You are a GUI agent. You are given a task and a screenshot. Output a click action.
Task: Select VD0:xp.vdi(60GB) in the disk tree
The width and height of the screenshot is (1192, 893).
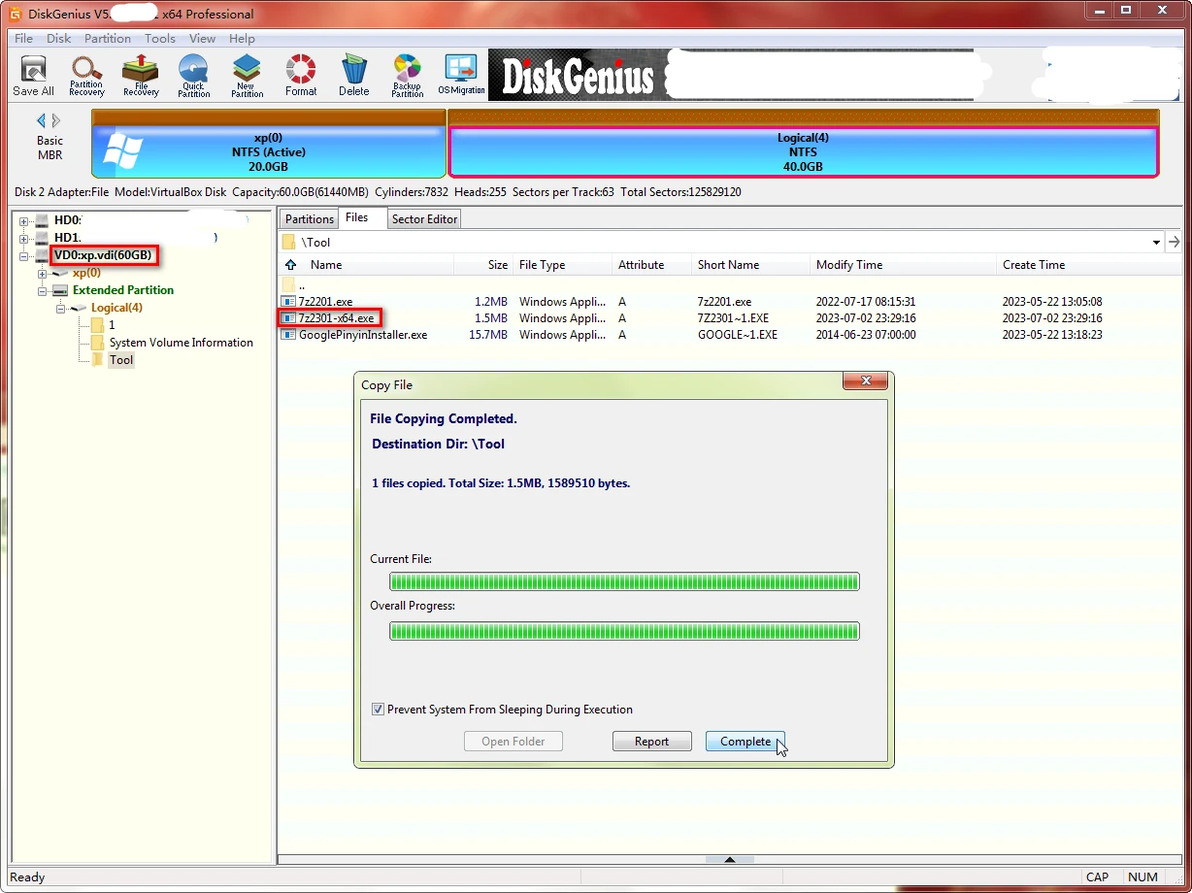(x=103, y=255)
